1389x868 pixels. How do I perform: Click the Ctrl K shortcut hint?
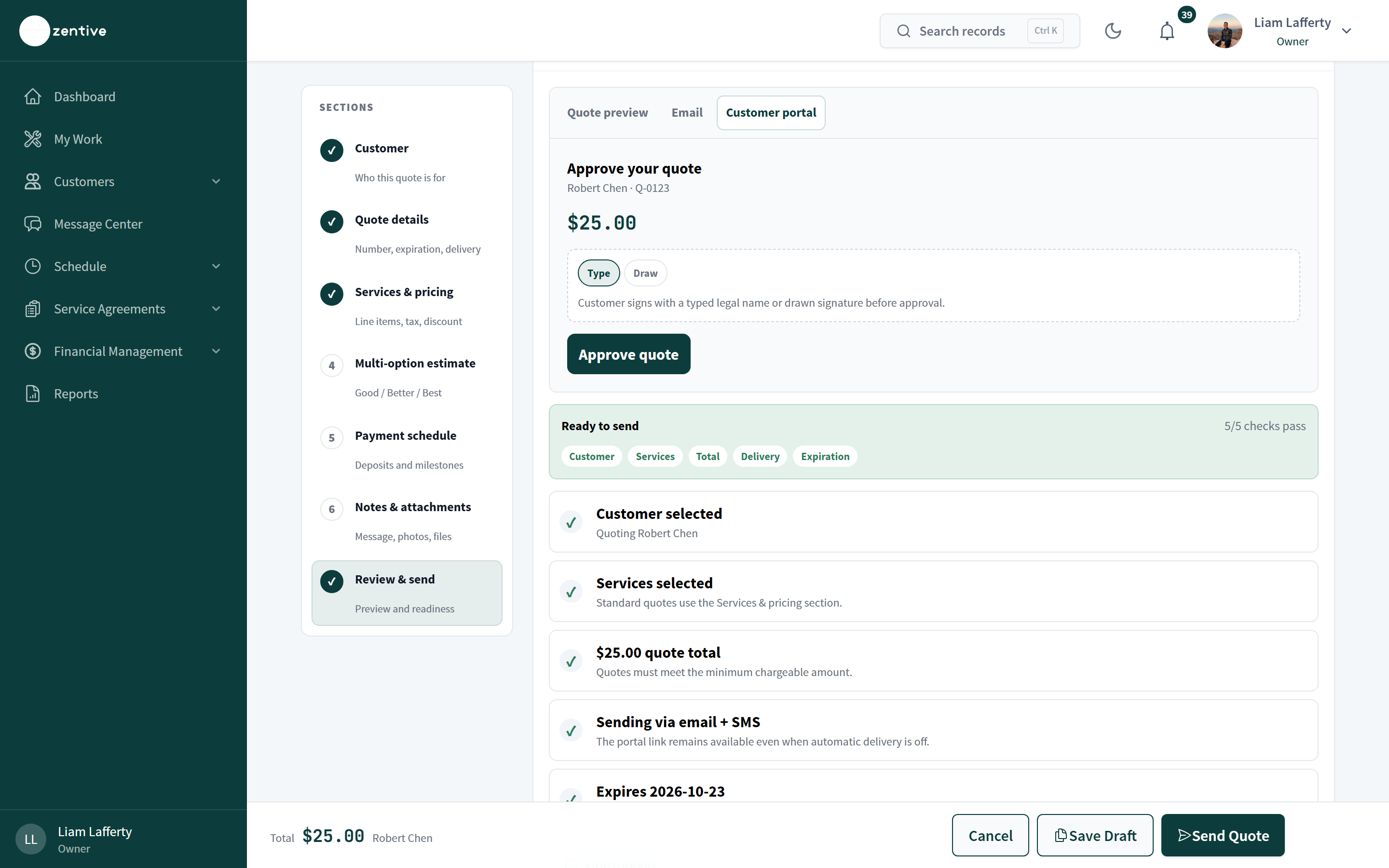1045,30
